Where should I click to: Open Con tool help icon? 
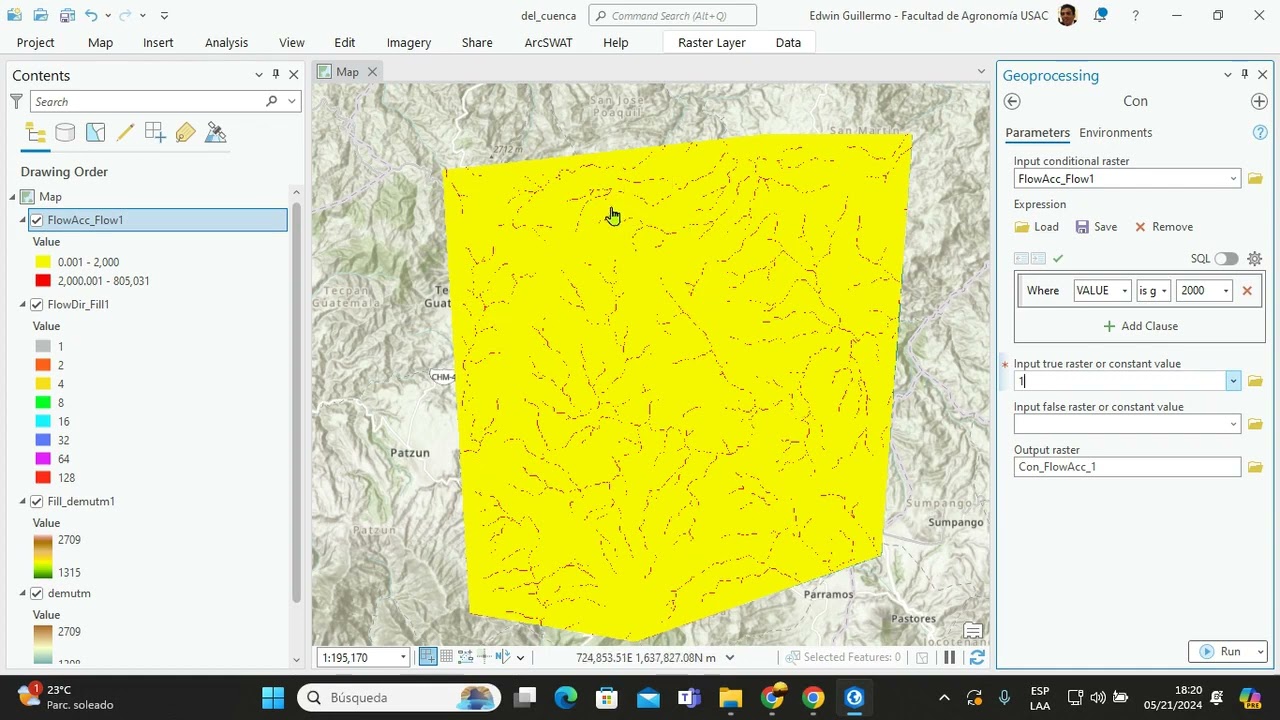tap(1260, 132)
